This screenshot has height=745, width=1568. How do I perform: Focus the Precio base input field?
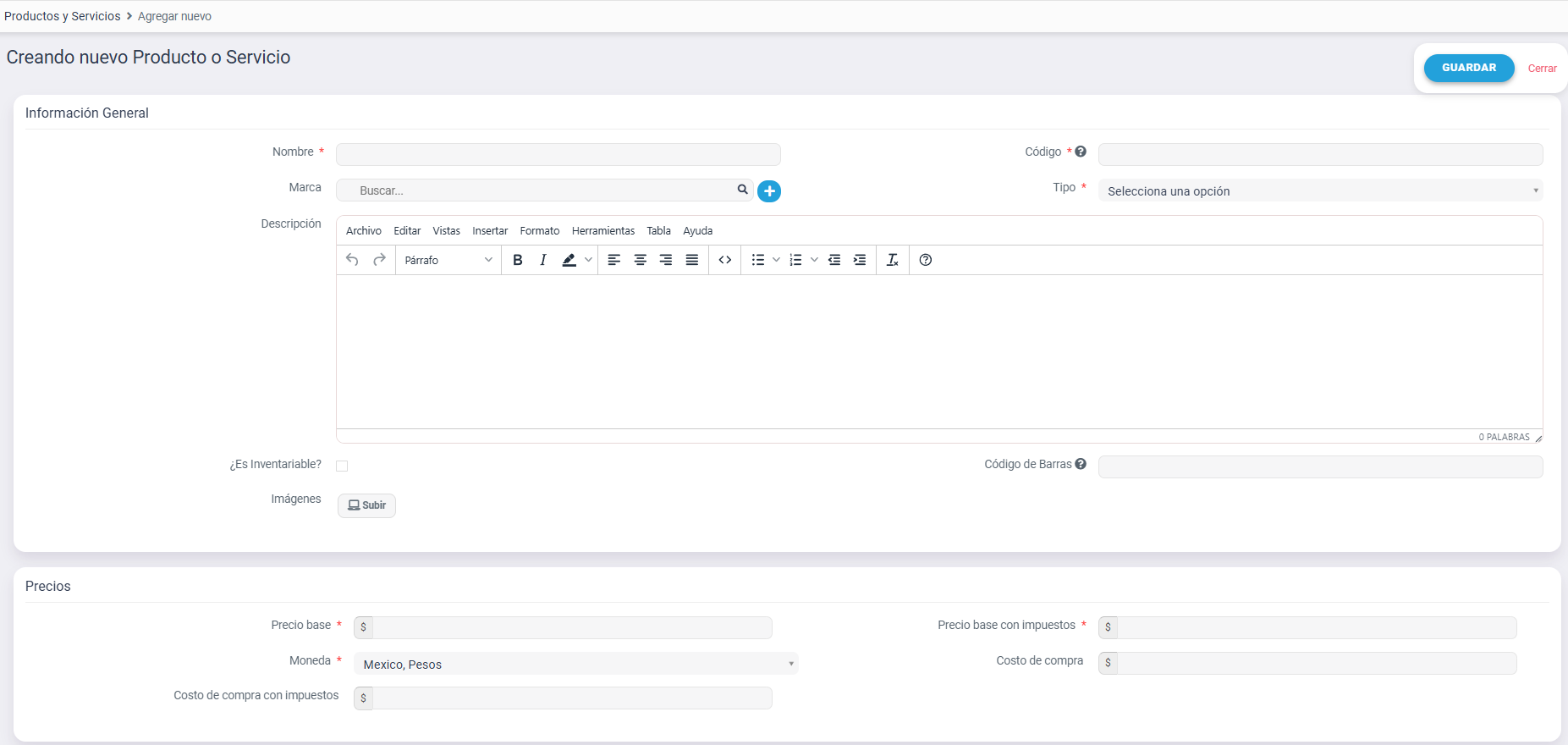tap(572, 627)
